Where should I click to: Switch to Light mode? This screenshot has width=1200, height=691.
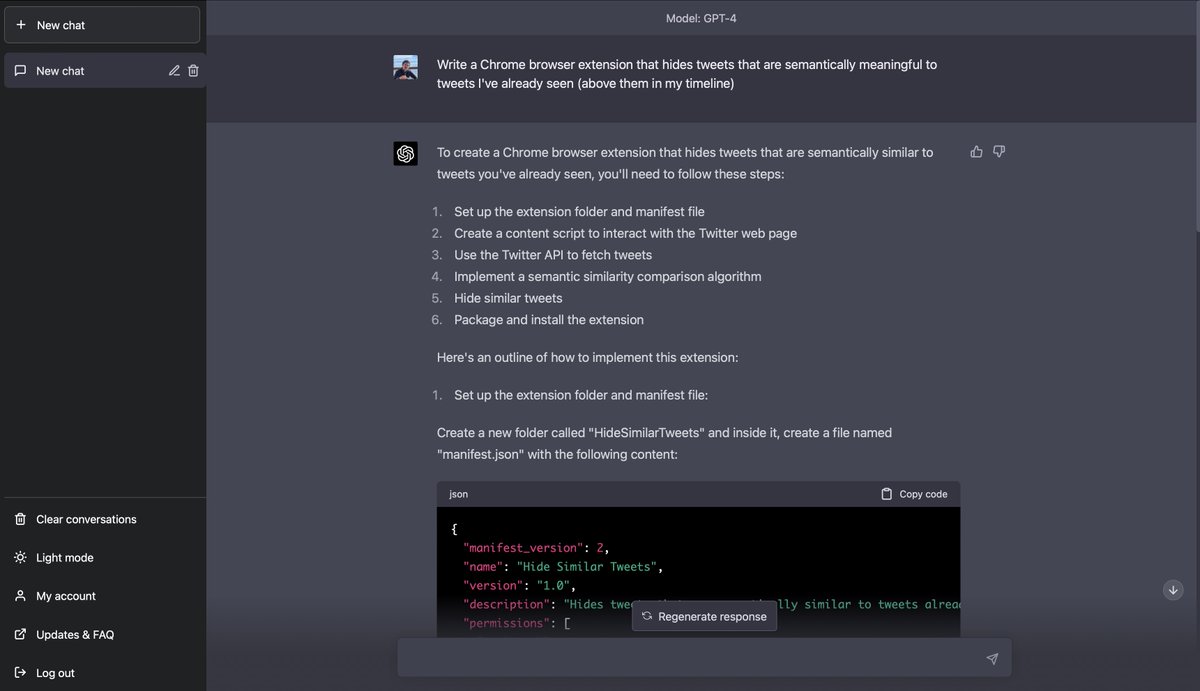point(65,558)
